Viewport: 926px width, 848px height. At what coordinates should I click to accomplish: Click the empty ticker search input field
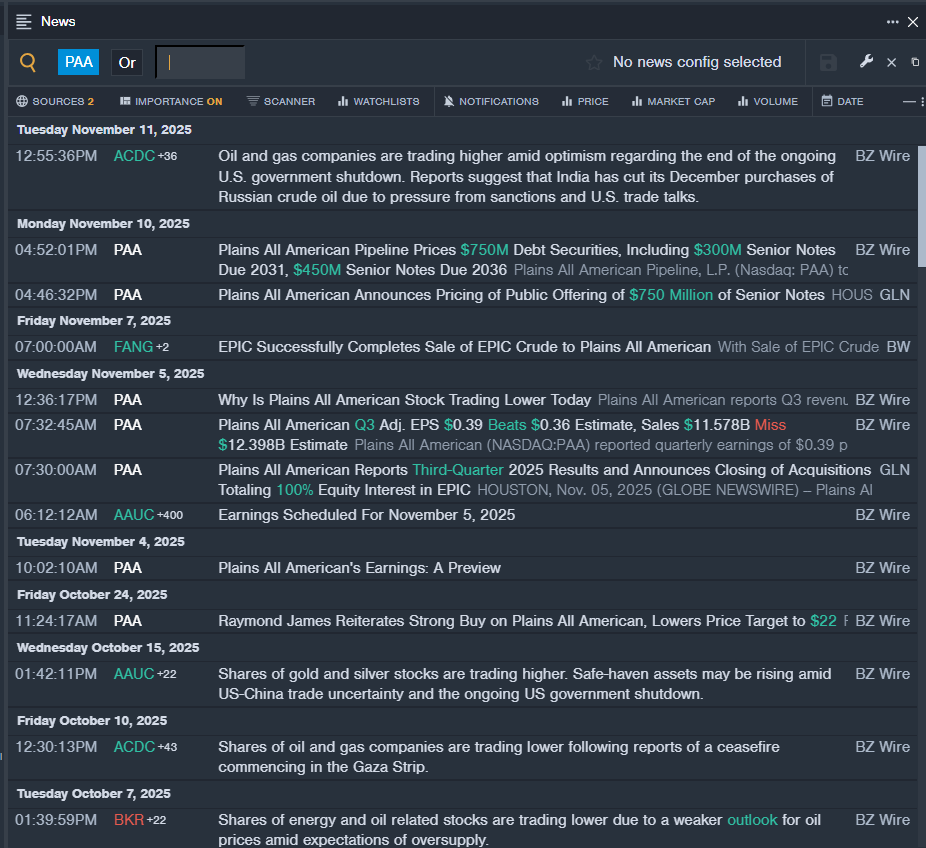click(x=200, y=62)
